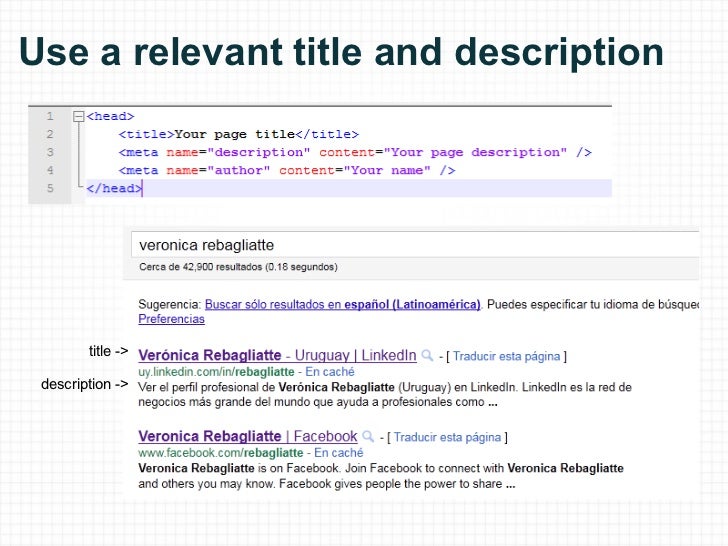Open Buscar sólo resultados en español link

342,305
